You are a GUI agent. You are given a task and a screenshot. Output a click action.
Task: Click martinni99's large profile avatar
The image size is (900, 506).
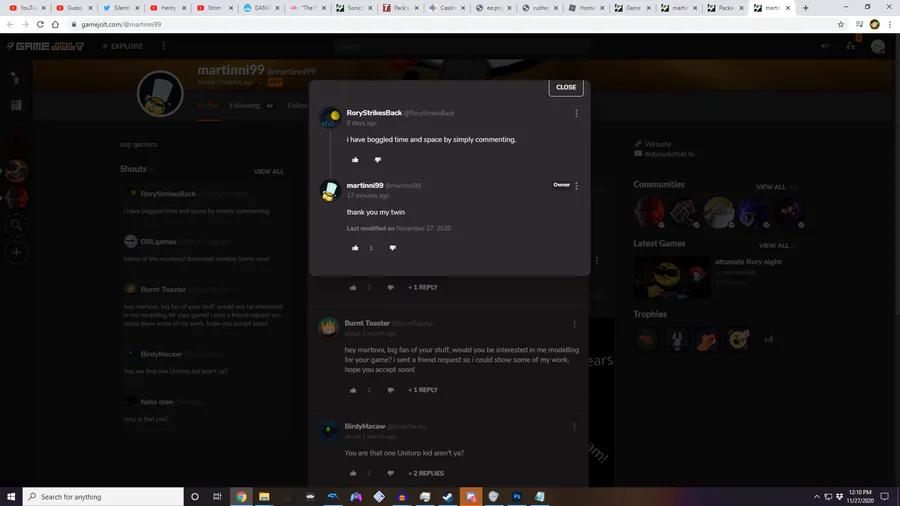click(160, 94)
